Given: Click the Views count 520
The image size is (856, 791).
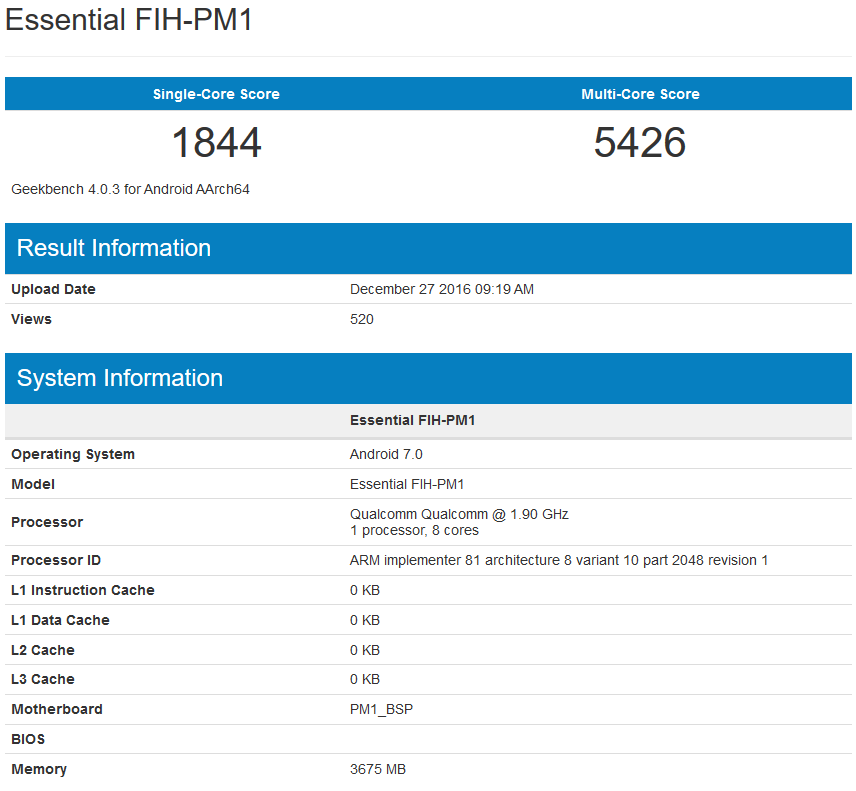Looking at the screenshot, I should [361, 319].
